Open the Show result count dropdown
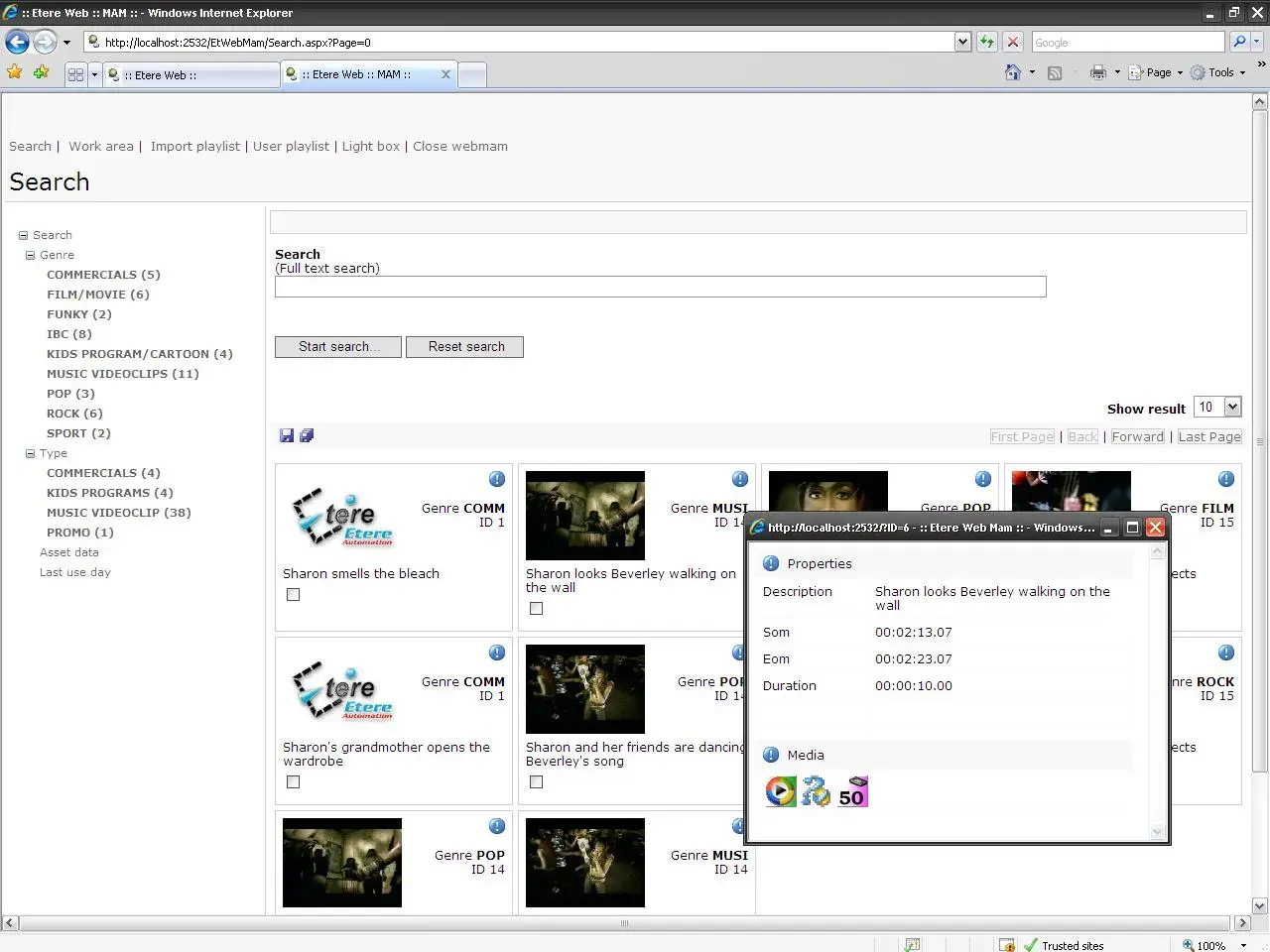This screenshot has width=1270, height=952. (x=1232, y=407)
